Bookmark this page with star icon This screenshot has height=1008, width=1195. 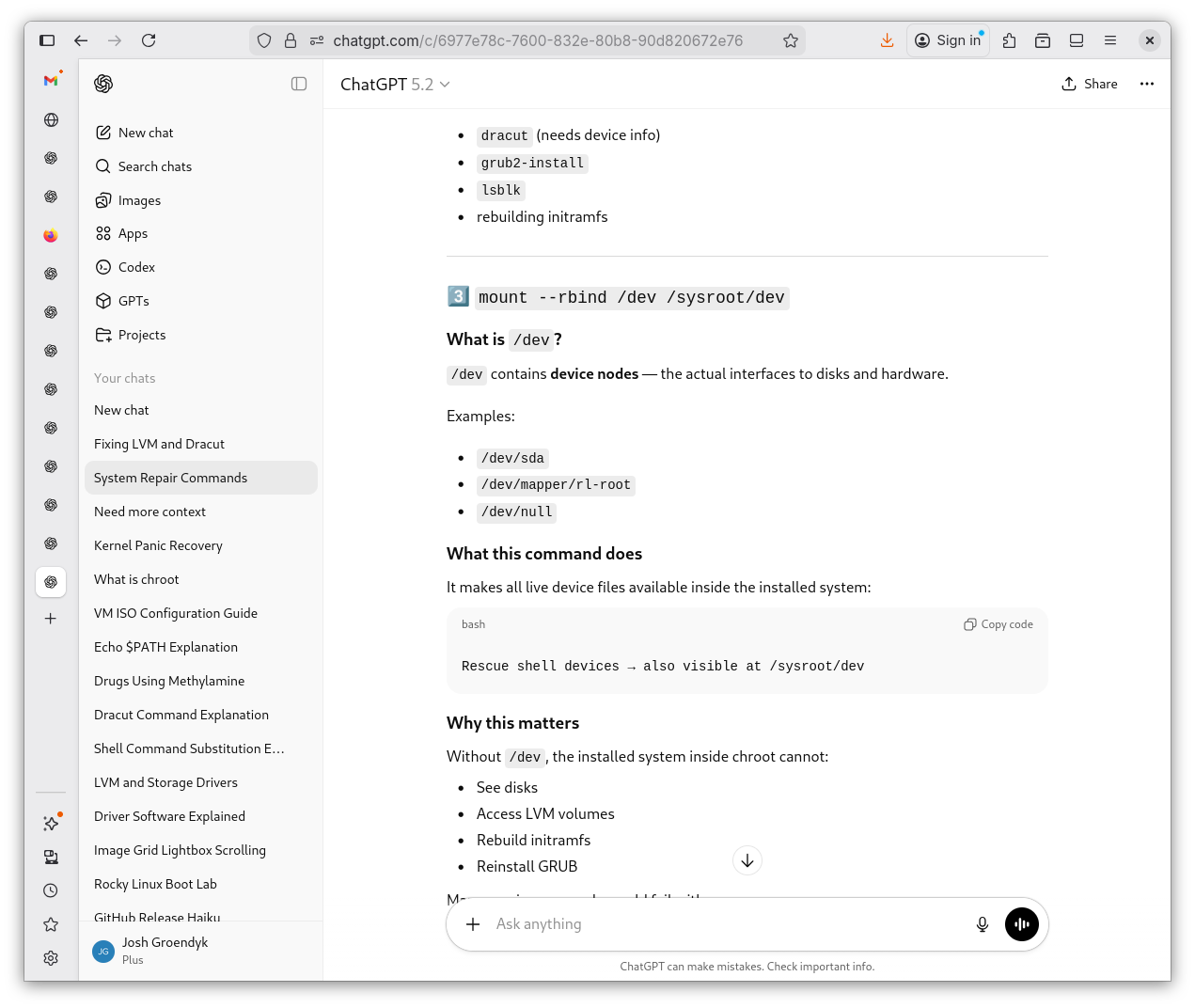point(790,40)
